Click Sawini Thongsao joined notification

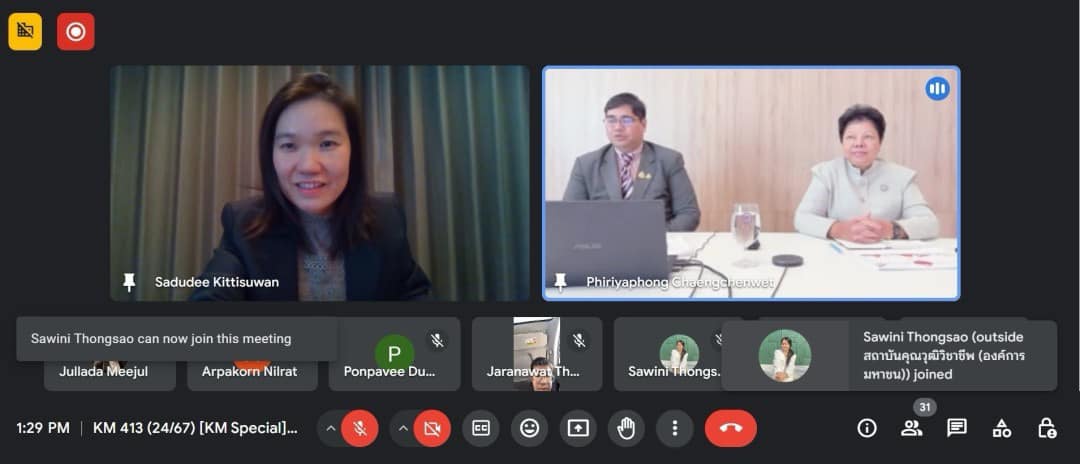[x=888, y=355]
